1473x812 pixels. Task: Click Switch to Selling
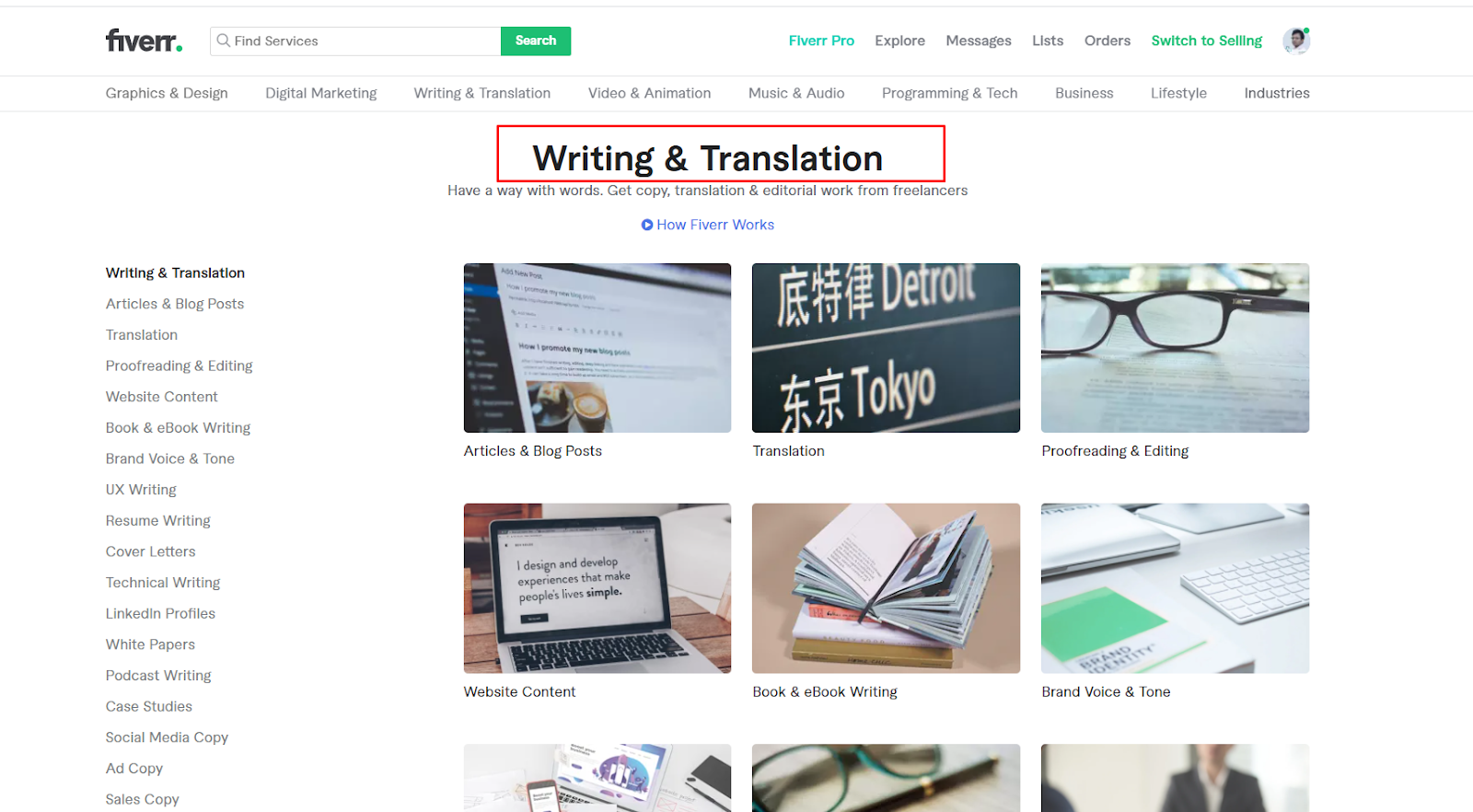(x=1207, y=41)
